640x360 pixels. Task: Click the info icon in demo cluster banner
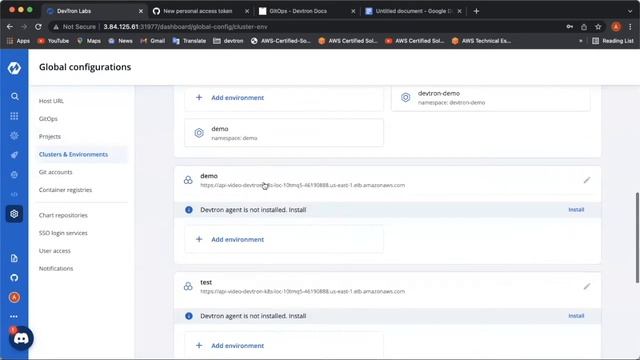[x=189, y=210]
